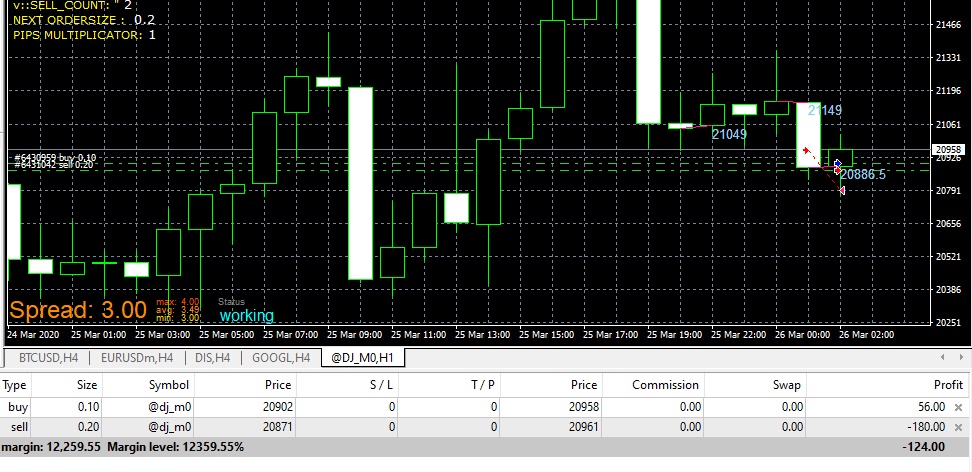
Task: Click the 21049 trade price label on chart
Action: 729,135
